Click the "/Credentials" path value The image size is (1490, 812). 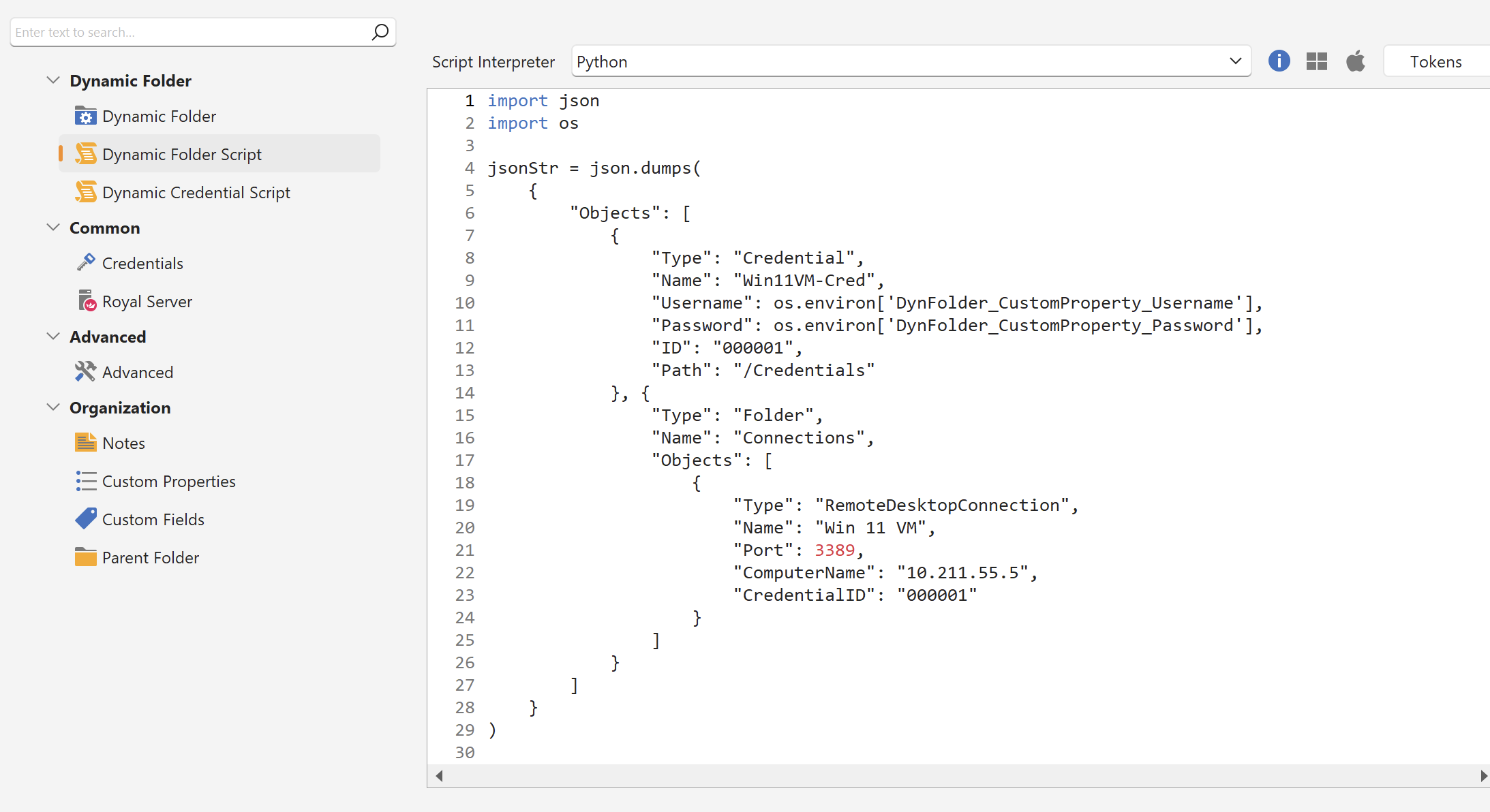click(804, 371)
